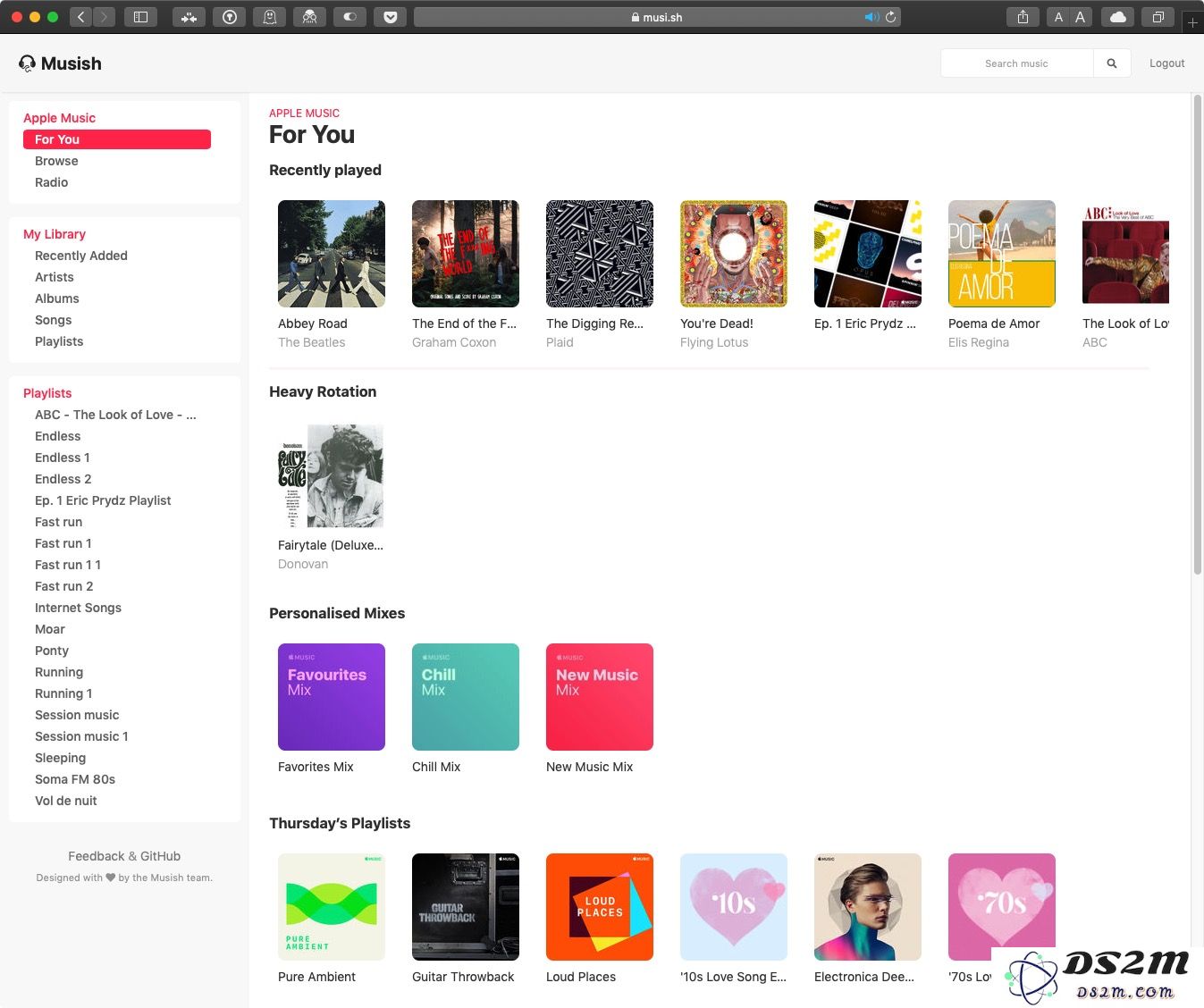
Task: Open the Poema de Amor album cover
Action: (x=1002, y=254)
